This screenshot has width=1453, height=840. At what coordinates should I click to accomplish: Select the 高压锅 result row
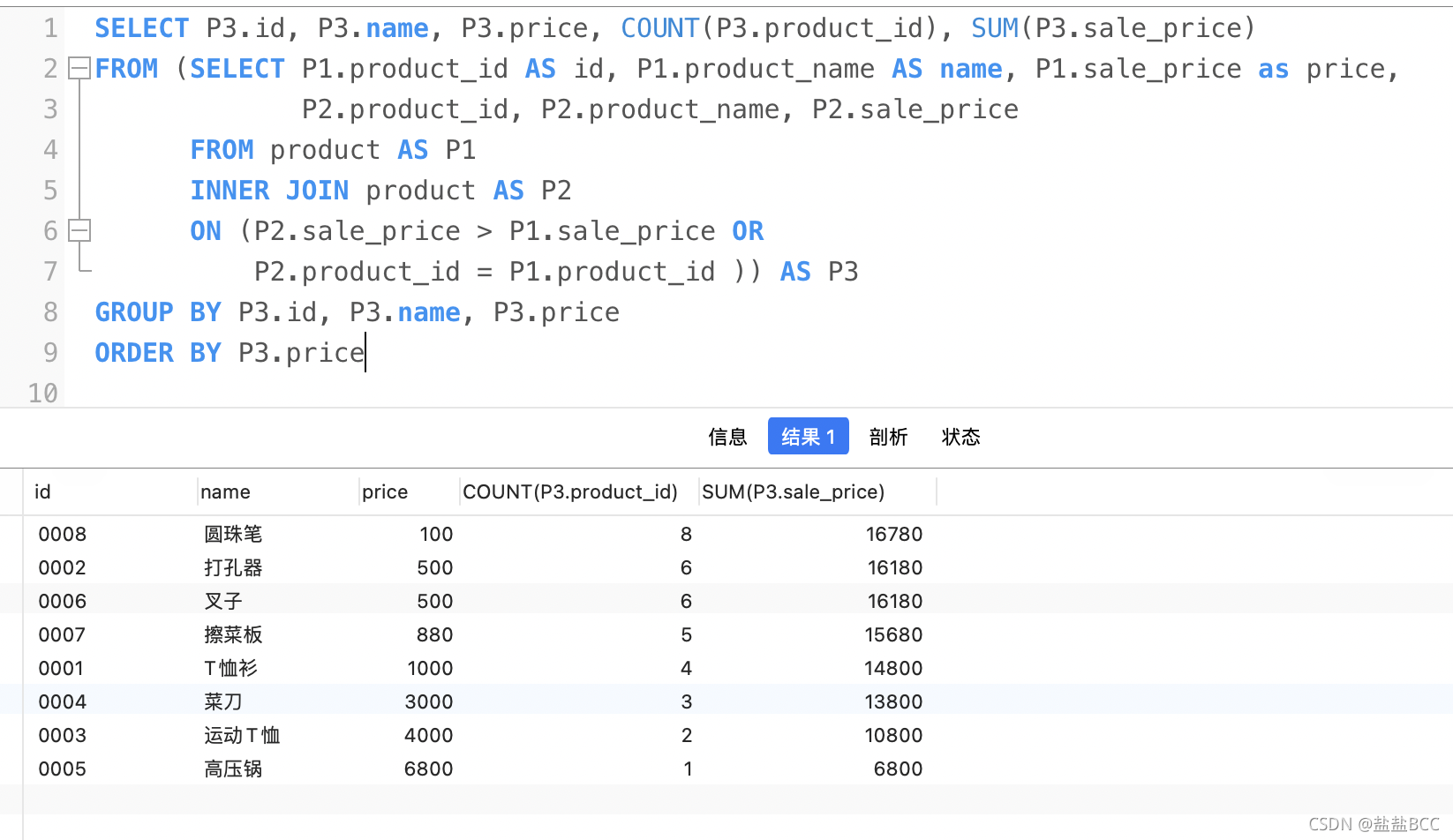(353, 769)
